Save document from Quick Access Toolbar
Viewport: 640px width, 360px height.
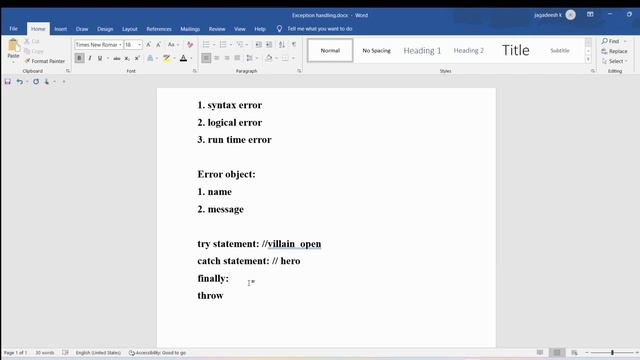(x=8, y=82)
